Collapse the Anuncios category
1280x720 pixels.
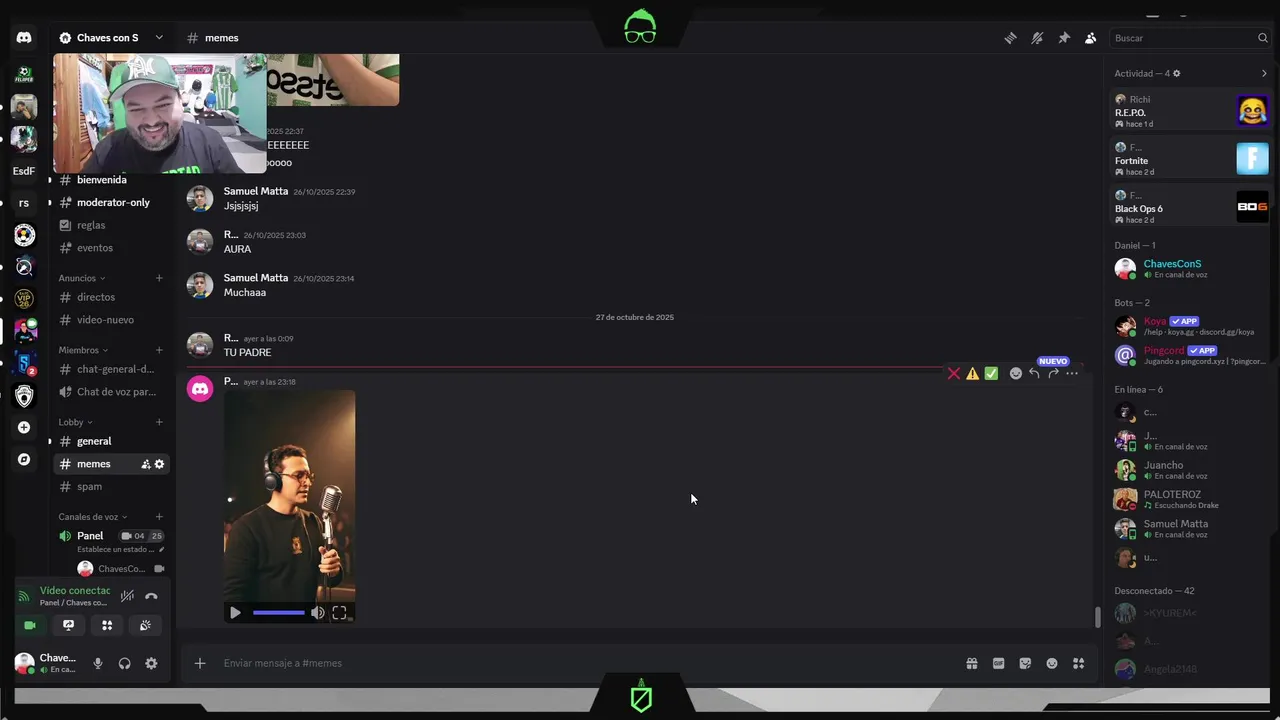tap(82, 278)
